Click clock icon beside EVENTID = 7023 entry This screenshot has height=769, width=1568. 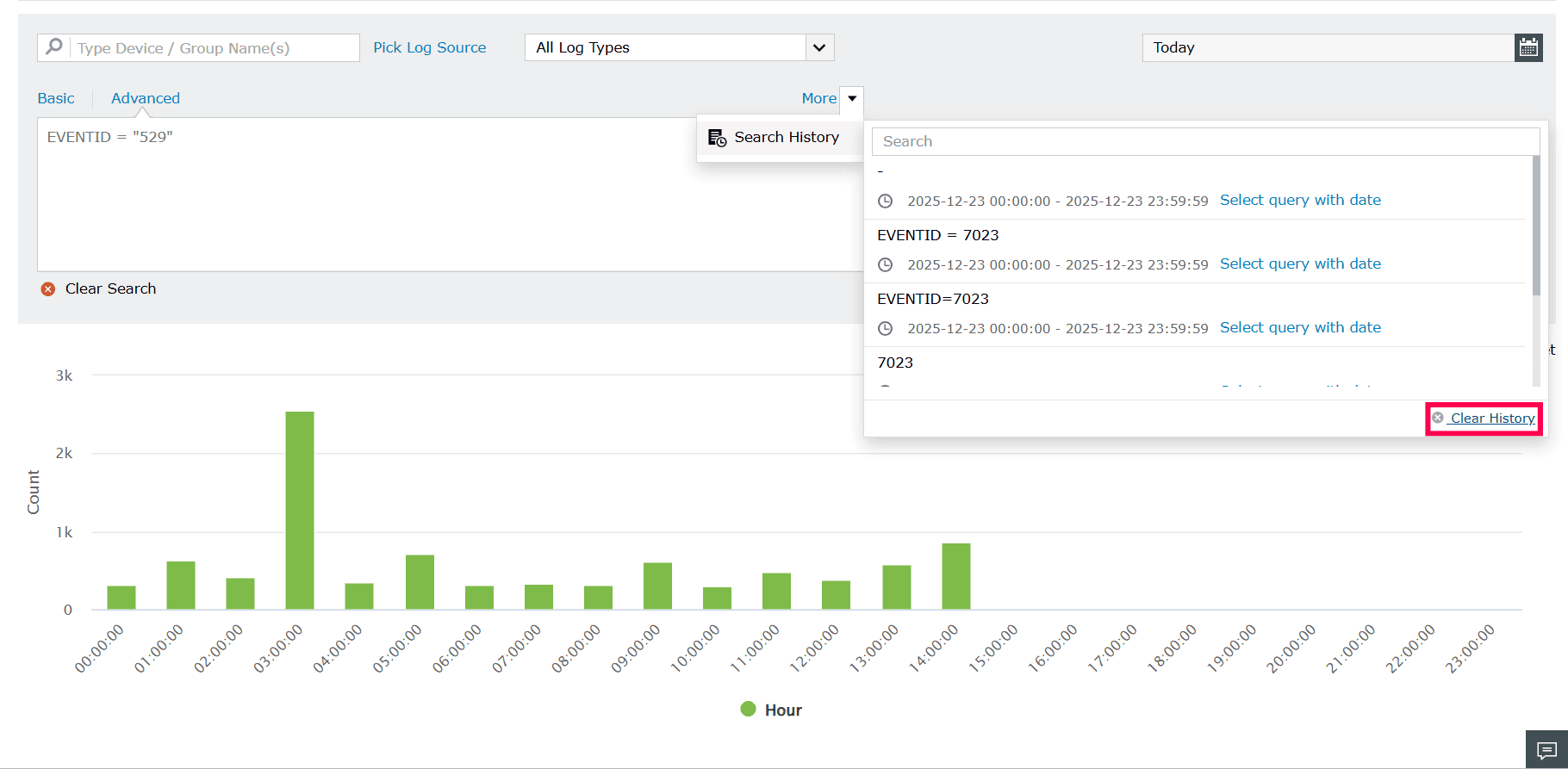[x=885, y=264]
